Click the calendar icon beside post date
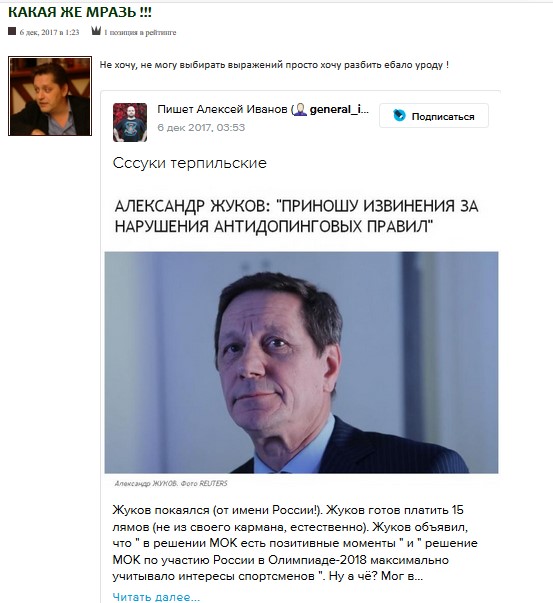The height and width of the screenshot is (603, 553). [x=12, y=31]
